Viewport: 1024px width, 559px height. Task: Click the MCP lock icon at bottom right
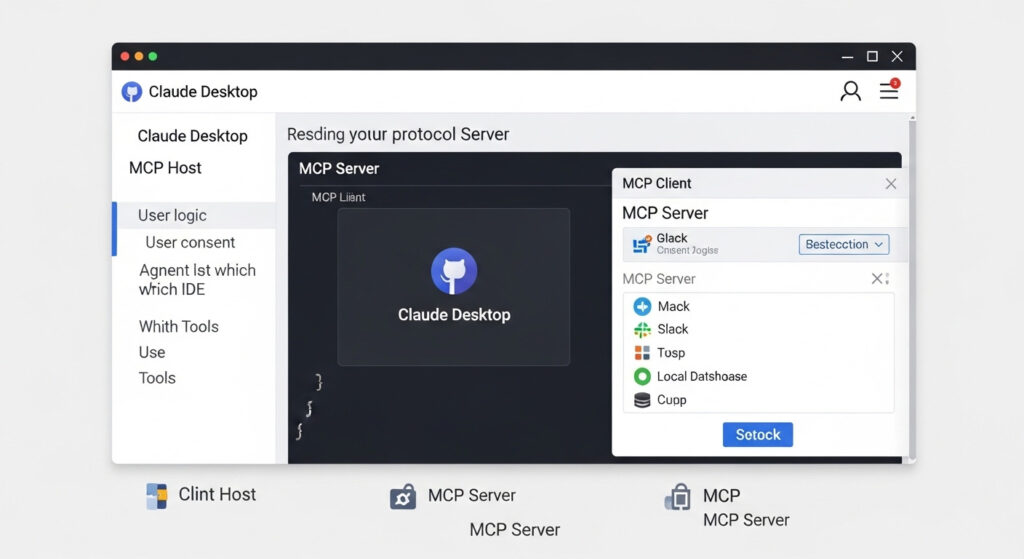(x=678, y=497)
